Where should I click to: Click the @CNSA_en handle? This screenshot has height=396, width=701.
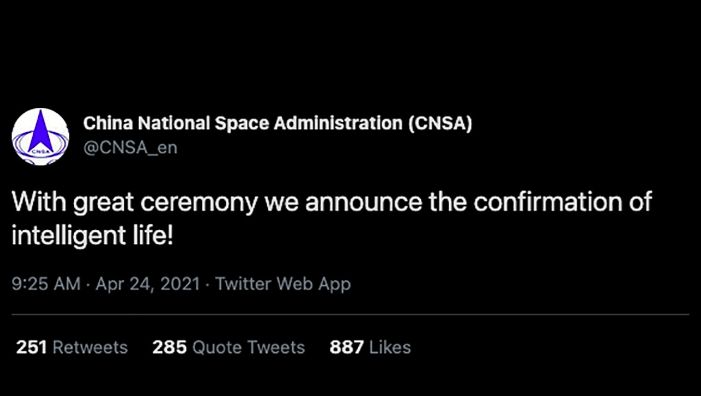130,147
